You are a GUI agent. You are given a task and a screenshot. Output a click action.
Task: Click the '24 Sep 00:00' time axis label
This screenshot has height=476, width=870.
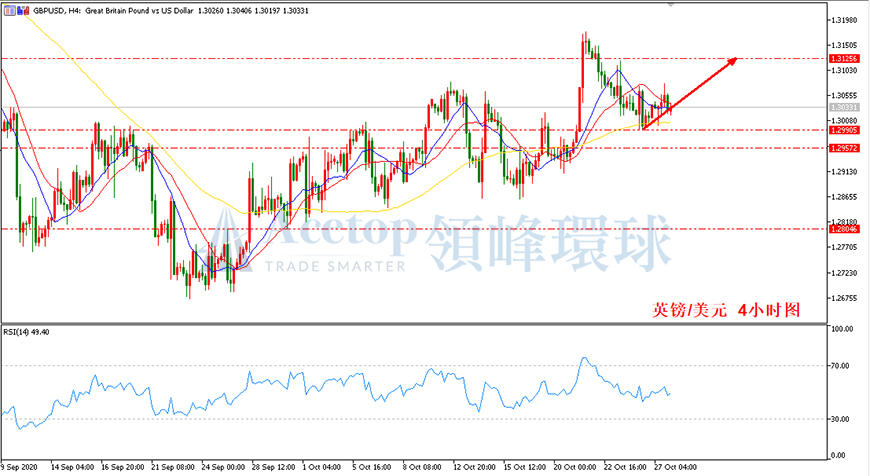(223, 467)
